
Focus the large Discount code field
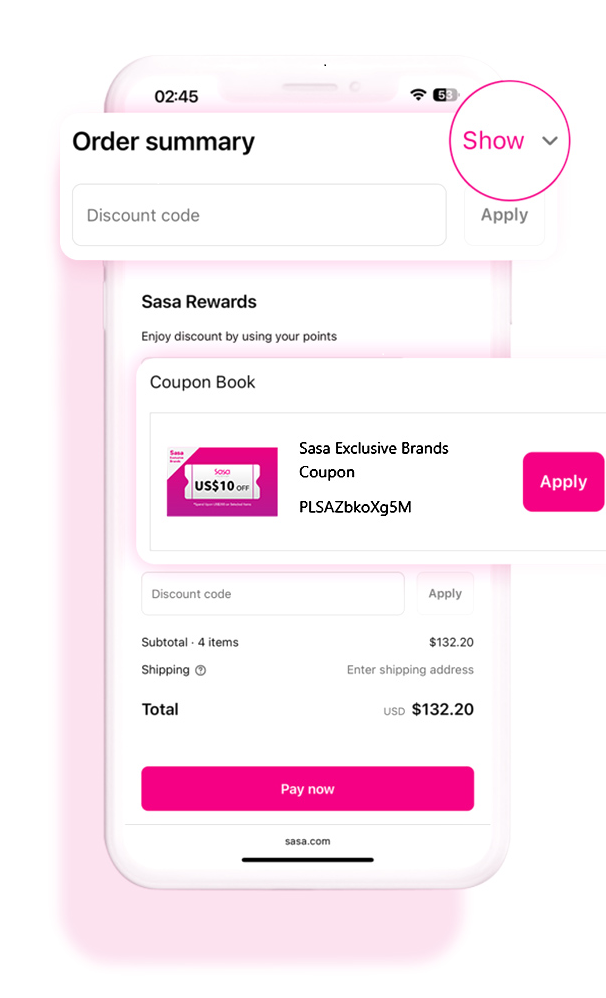pyautogui.click(x=259, y=215)
